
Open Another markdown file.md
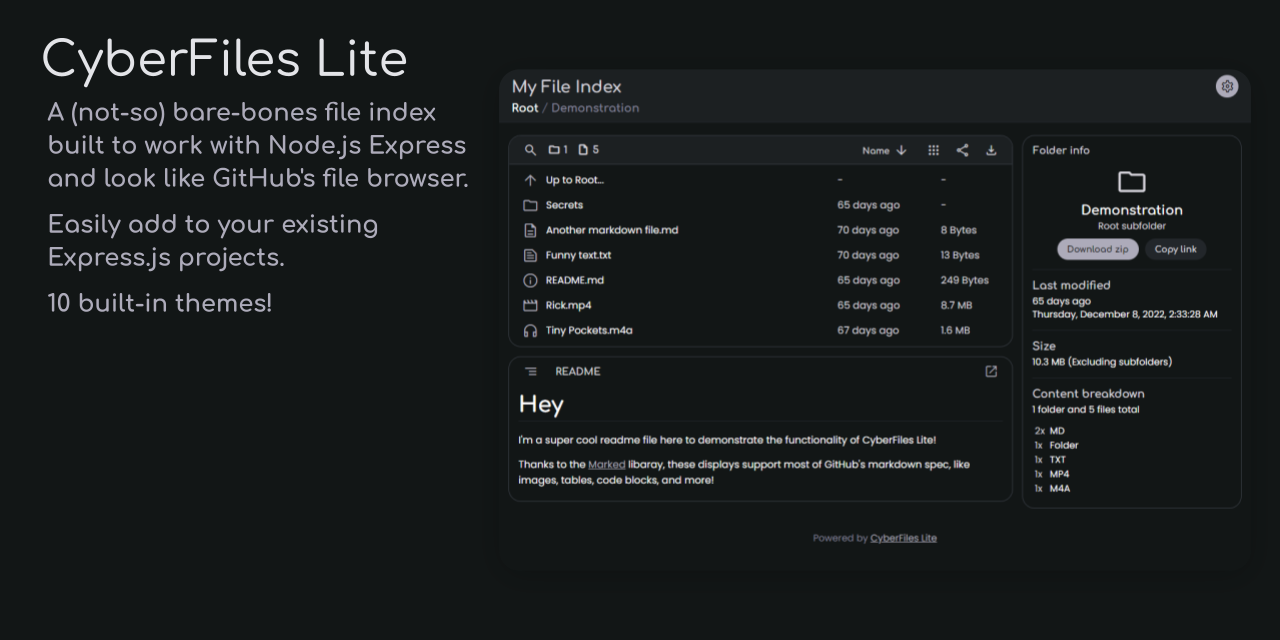(612, 230)
